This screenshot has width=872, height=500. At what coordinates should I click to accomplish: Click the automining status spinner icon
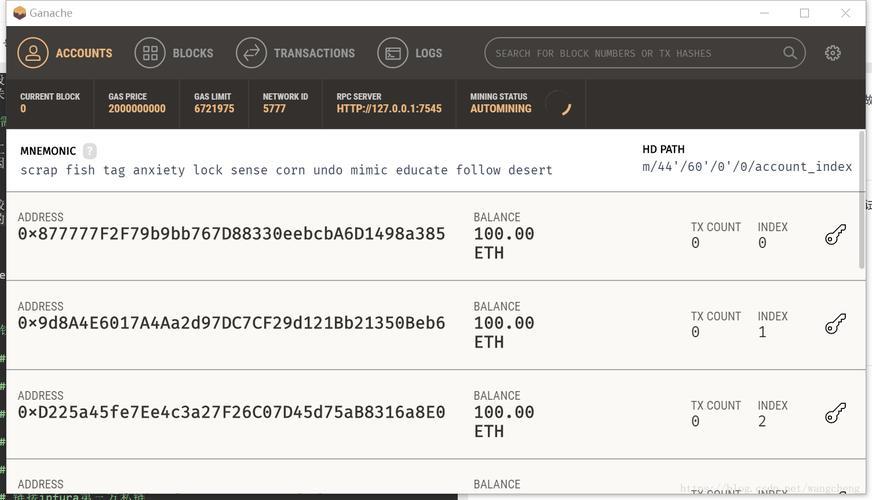click(x=559, y=103)
